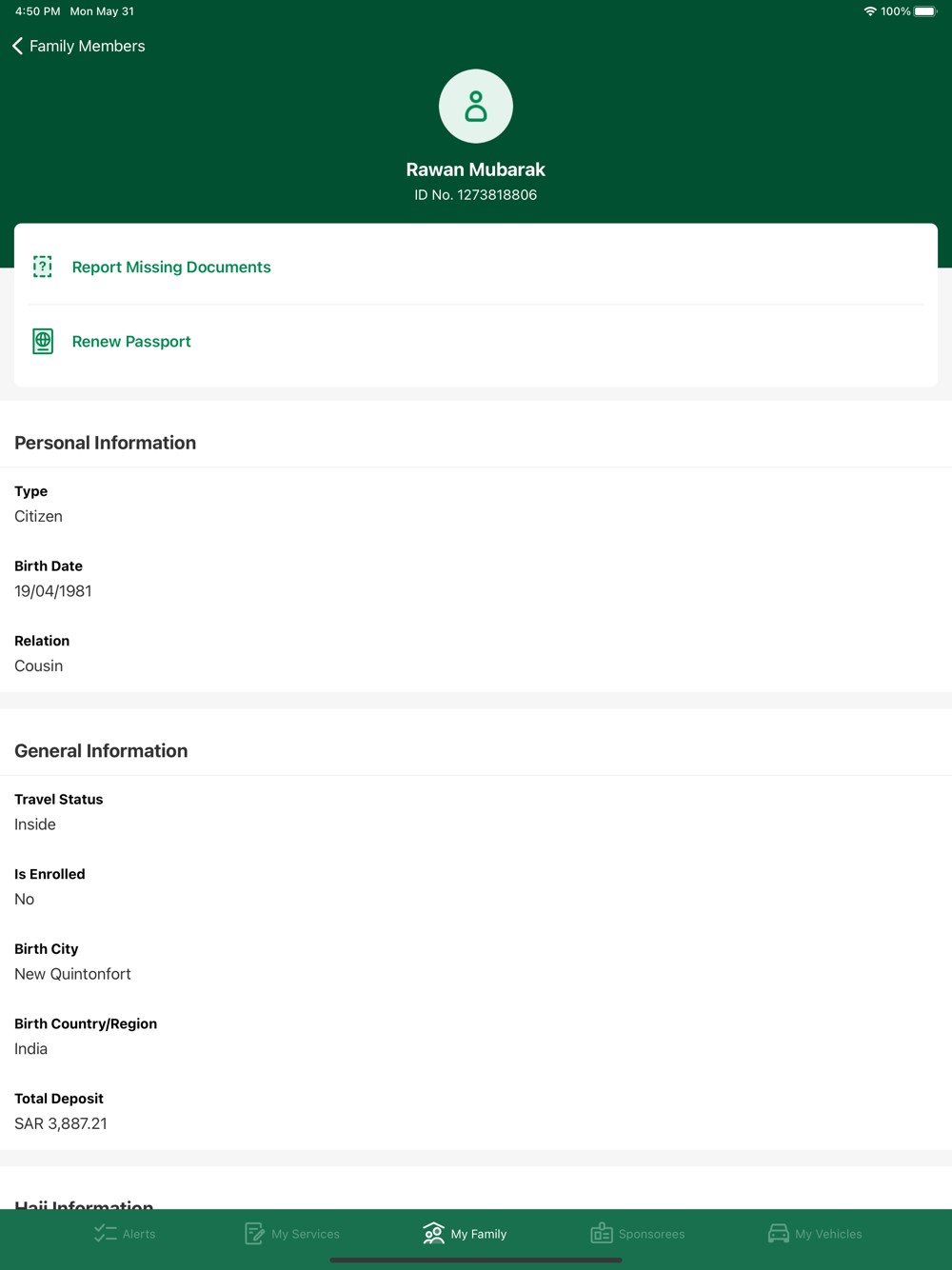
Task: Select the name Rawan Mubarak
Action: [476, 169]
